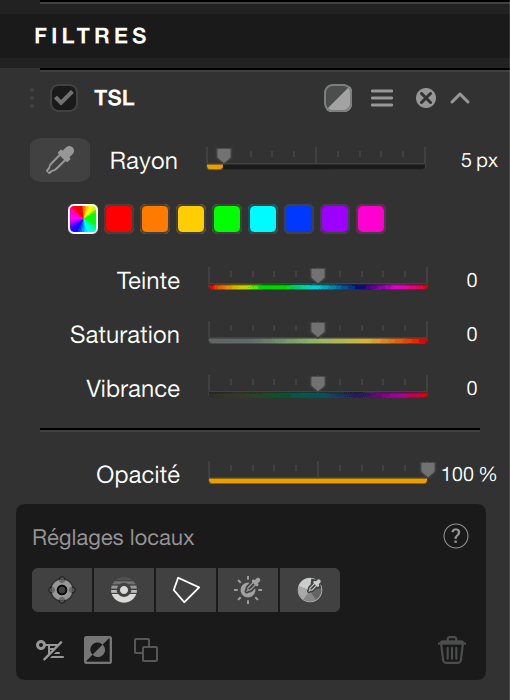This screenshot has height=700, width=510.
Task: Collapse the TSL filter panel
Action: point(460,98)
